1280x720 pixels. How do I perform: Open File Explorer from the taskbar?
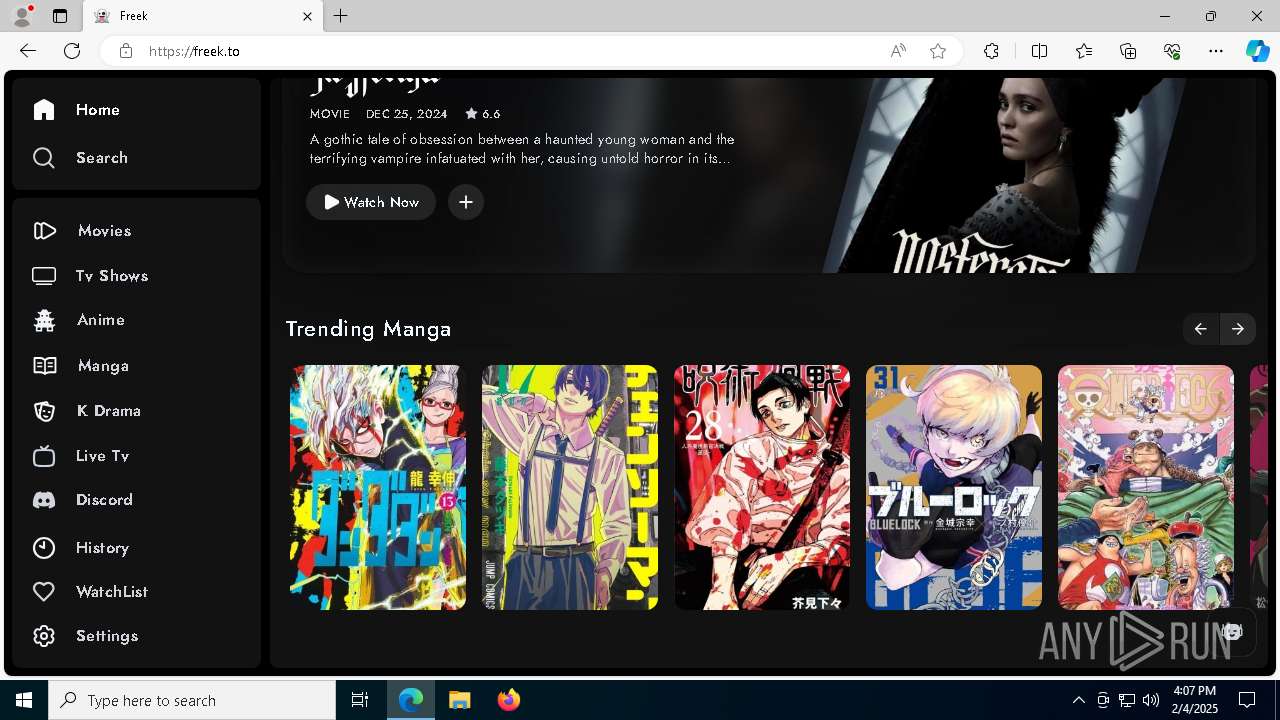(459, 700)
